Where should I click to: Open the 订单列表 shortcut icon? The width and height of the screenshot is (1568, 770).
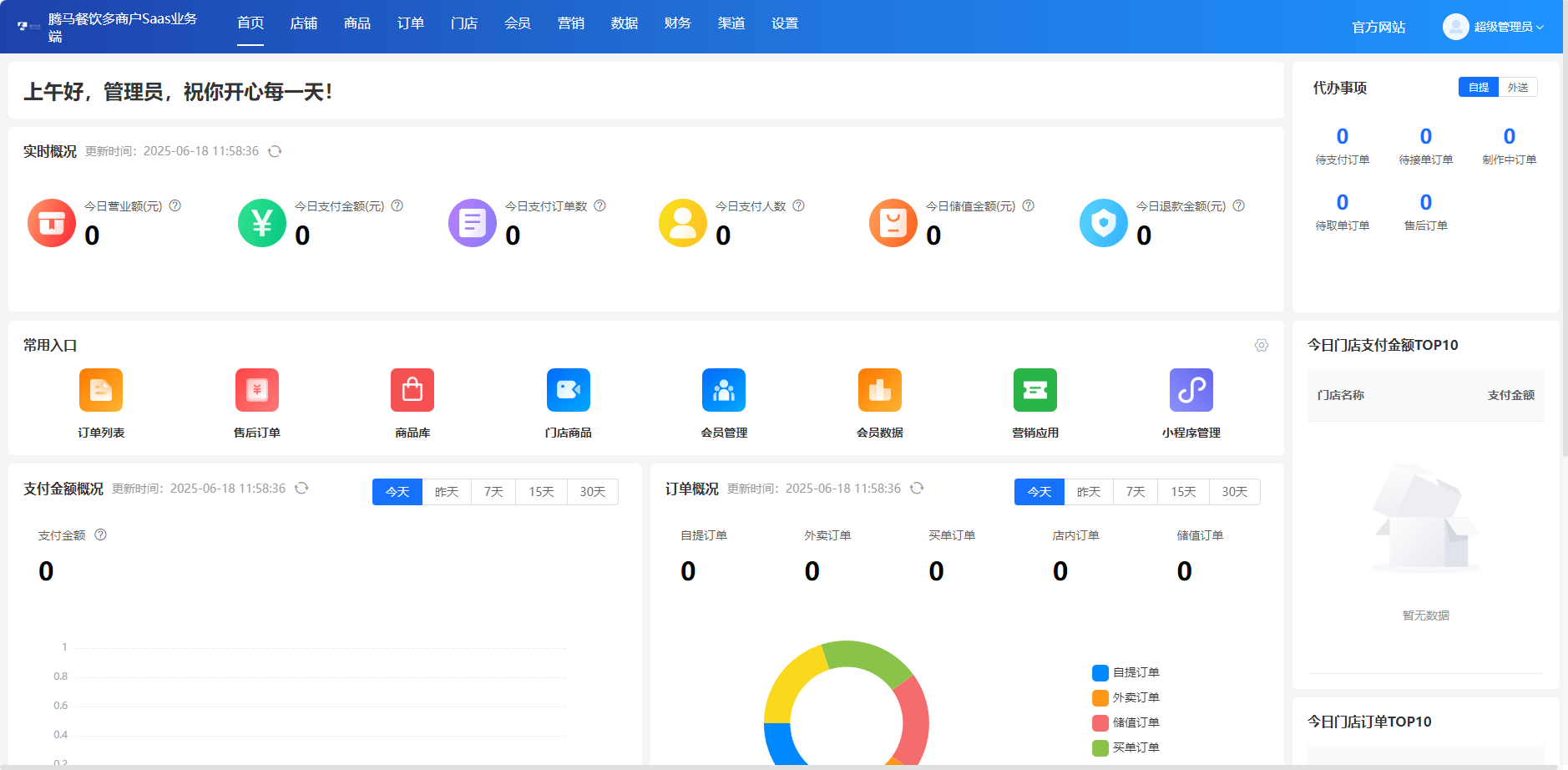click(100, 390)
